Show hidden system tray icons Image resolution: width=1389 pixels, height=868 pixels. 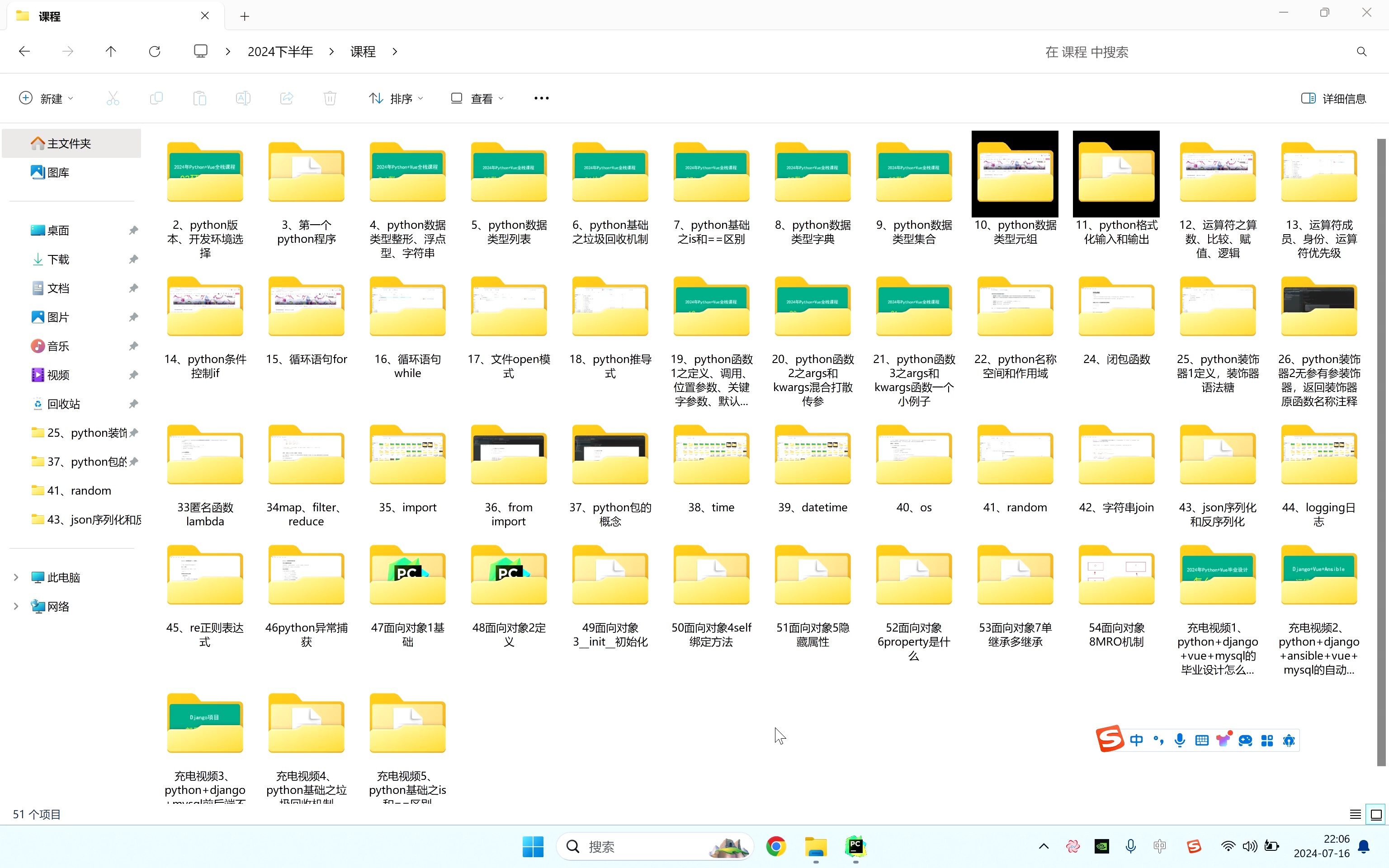1044,846
